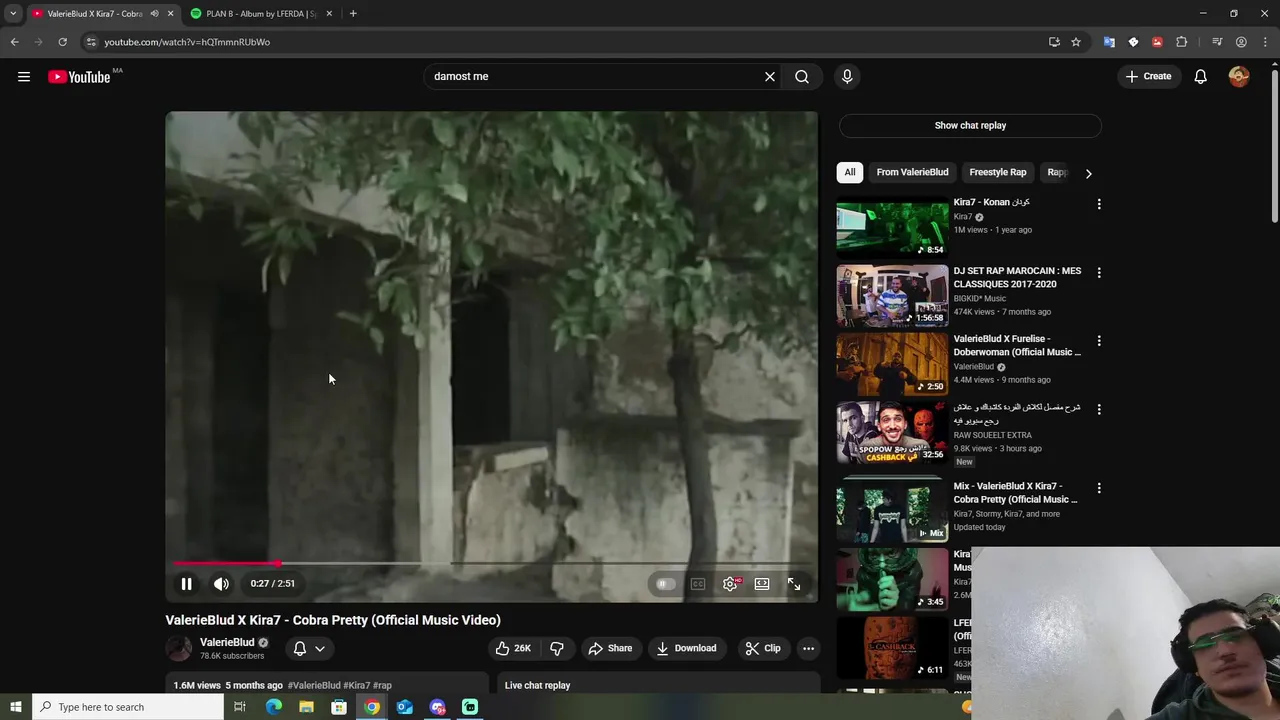
Task: Share the video
Action: [x=610, y=648]
